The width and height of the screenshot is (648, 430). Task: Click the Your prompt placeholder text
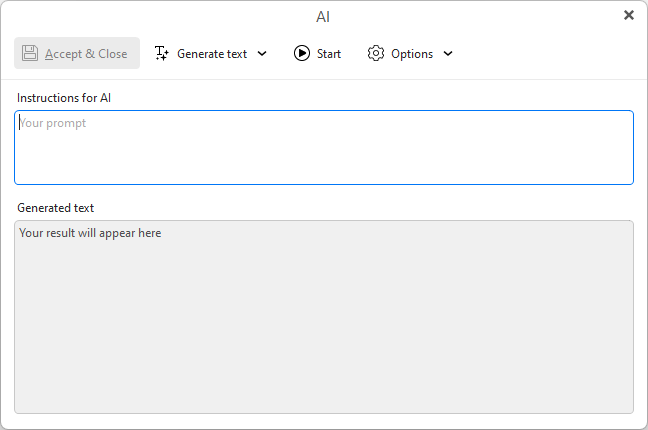click(x=53, y=123)
